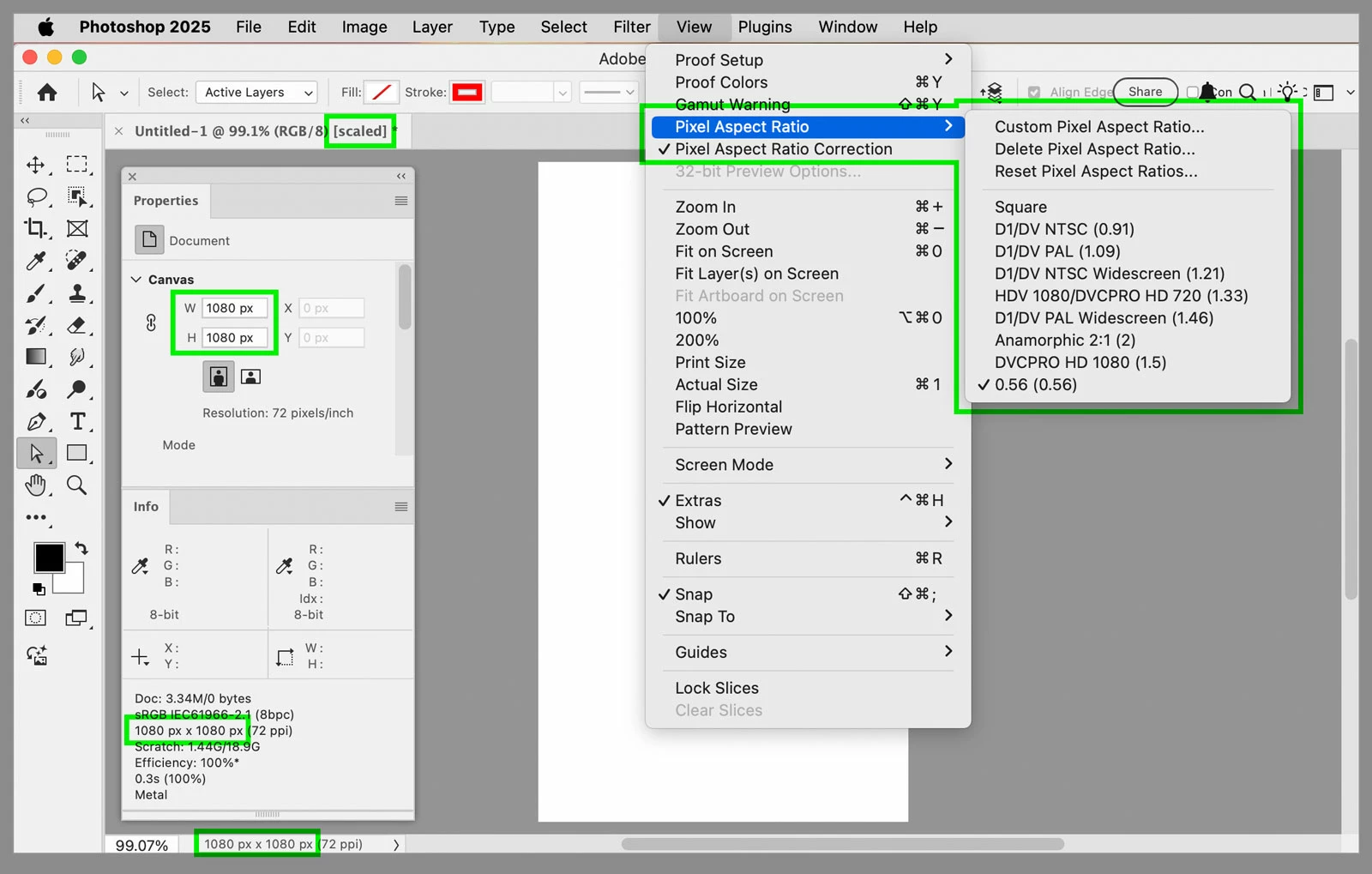The height and width of the screenshot is (874, 1372).
Task: Select the Lasso tool
Action: (36, 197)
